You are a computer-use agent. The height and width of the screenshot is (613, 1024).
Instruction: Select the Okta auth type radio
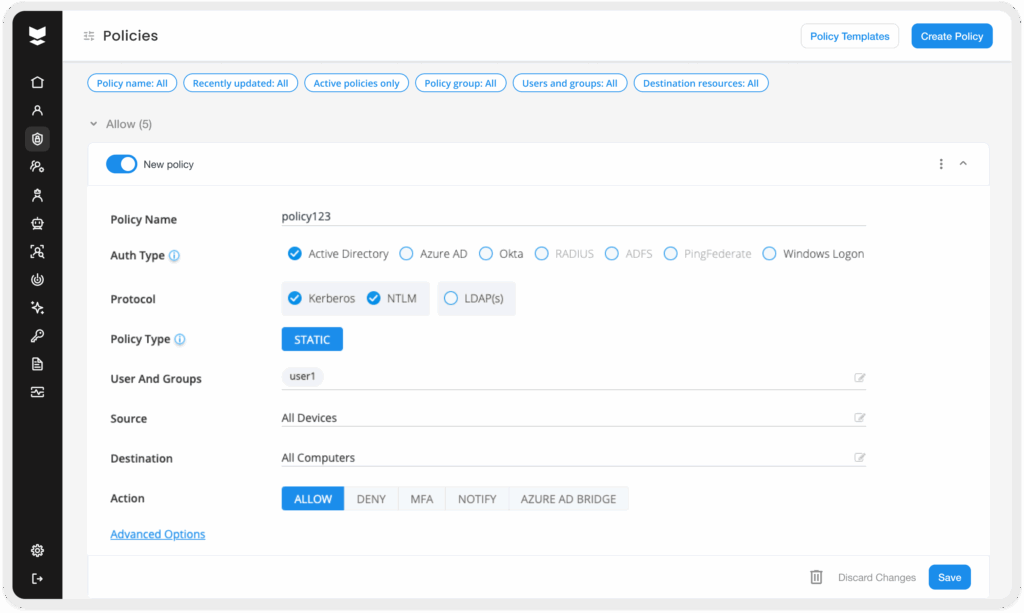[x=487, y=254]
